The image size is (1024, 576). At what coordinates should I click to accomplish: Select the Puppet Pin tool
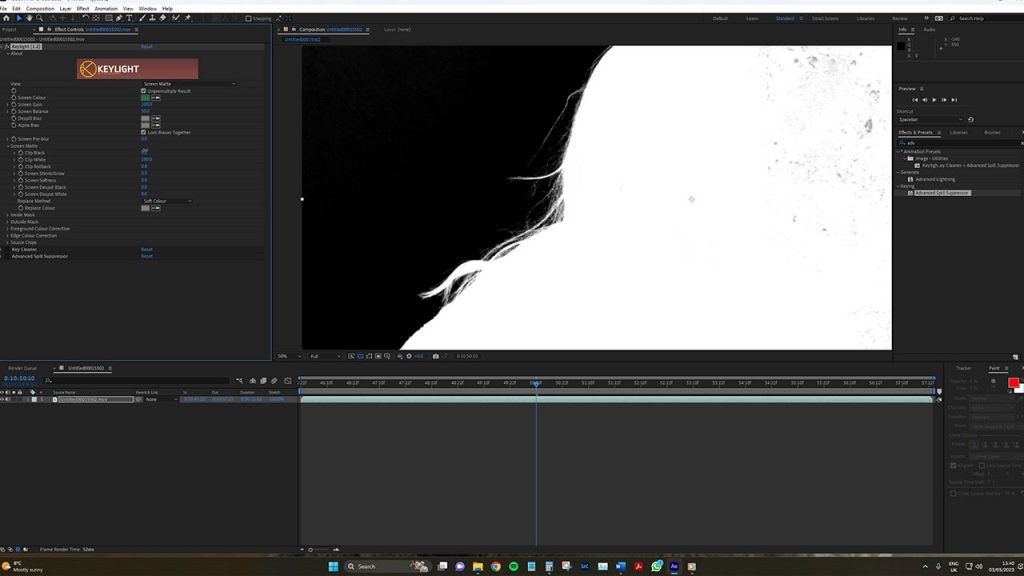(x=187, y=18)
